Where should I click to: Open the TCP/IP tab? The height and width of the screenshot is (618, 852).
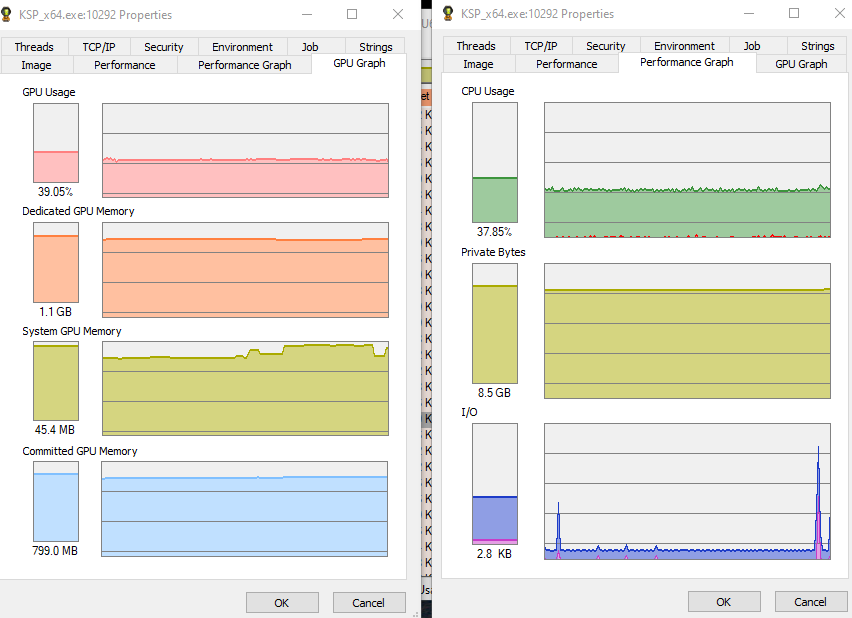[99, 46]
